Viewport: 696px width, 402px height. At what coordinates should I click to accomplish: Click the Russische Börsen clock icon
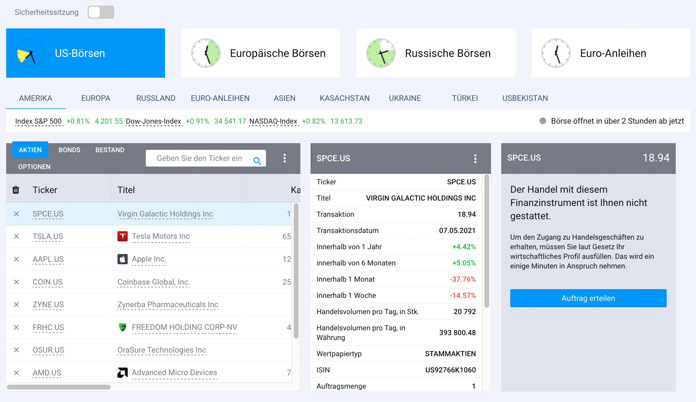point(380,53)
